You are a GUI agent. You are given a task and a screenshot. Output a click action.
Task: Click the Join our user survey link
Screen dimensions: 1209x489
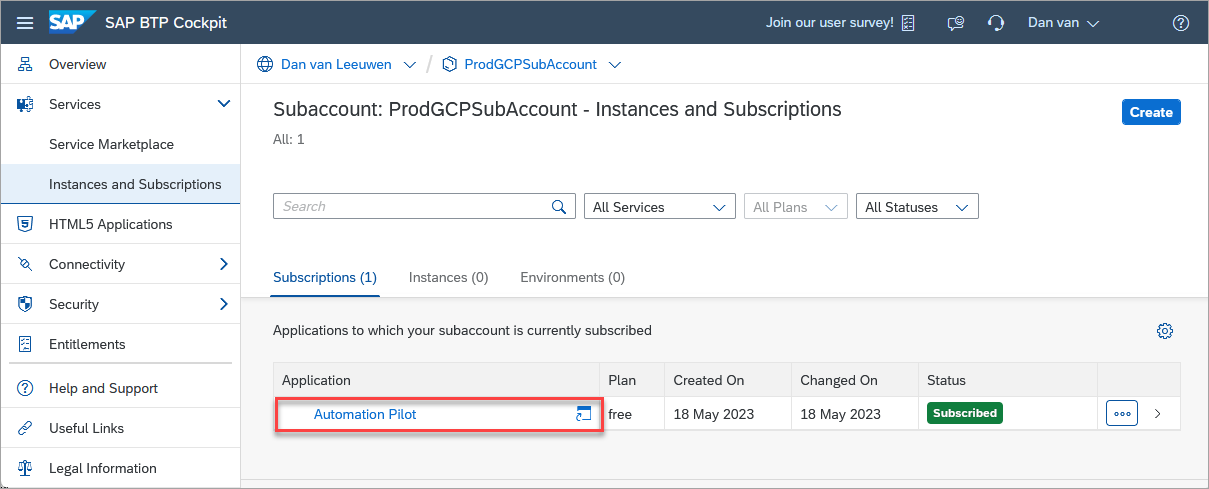[829, 22]
